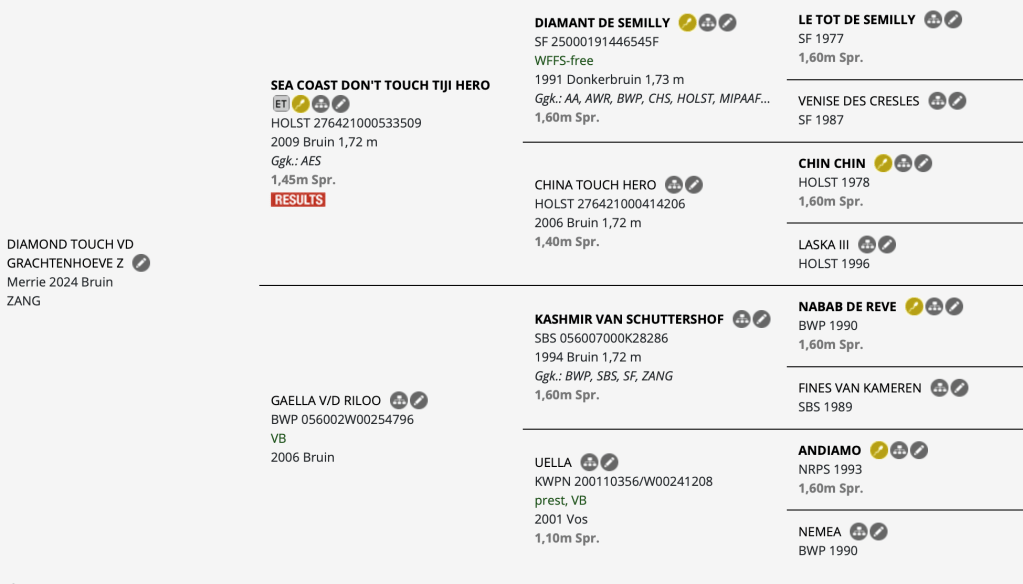
Task: Click the edit pencil for Venise des Cresles
Action: [957, 101]
